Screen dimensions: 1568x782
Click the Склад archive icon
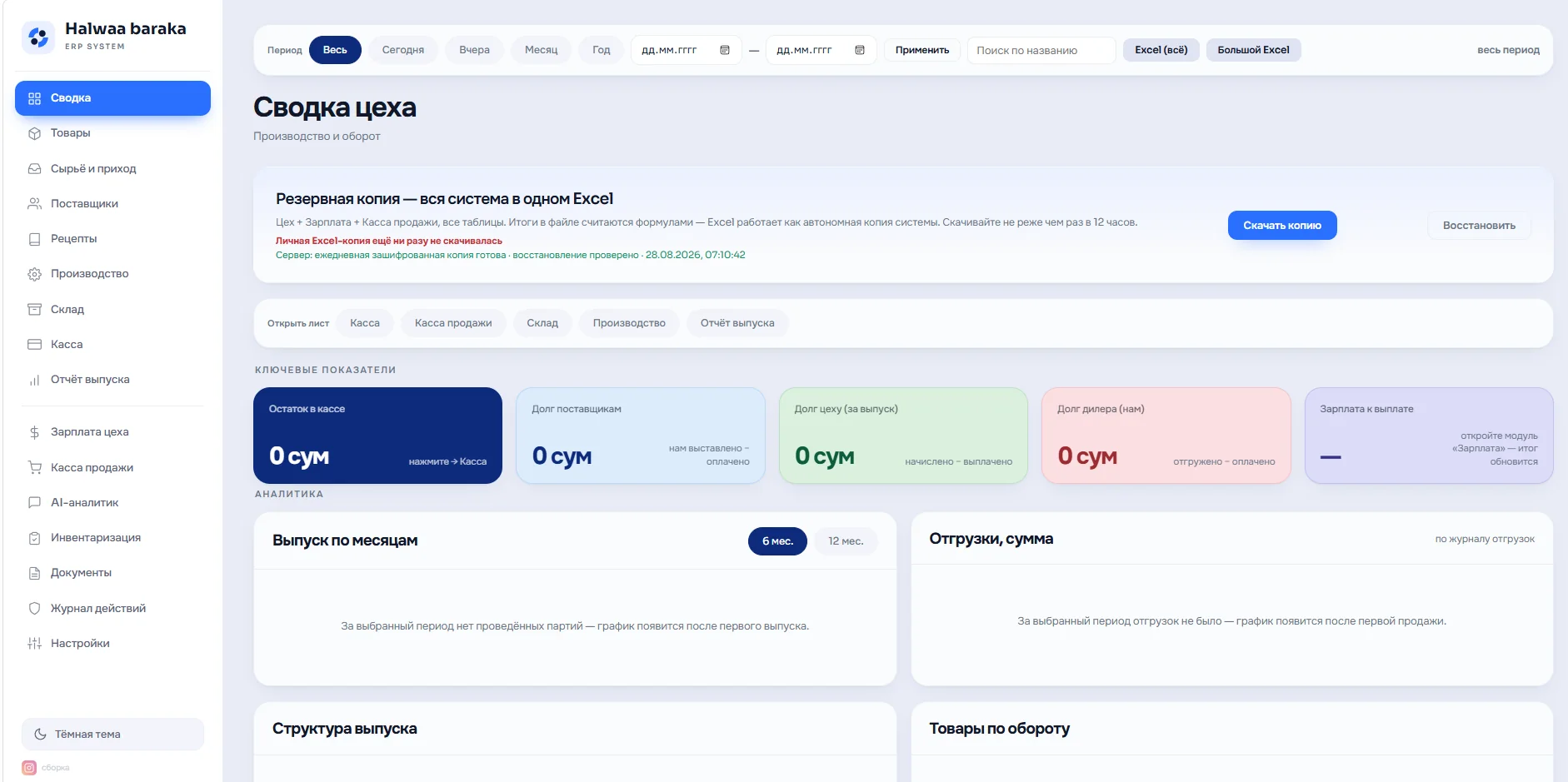click(34, 309)
